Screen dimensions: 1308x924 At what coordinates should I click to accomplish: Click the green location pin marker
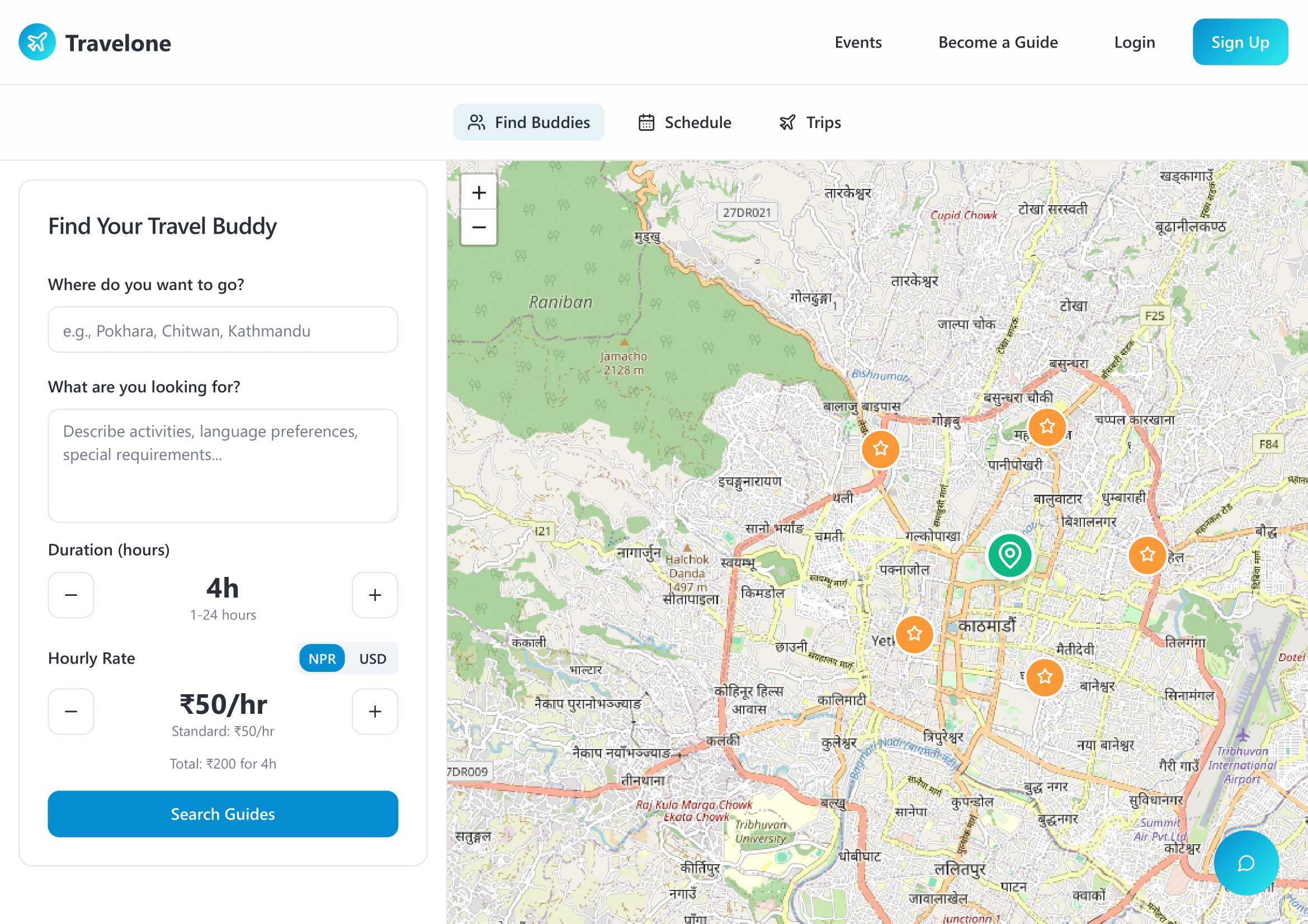point(1009,555)
